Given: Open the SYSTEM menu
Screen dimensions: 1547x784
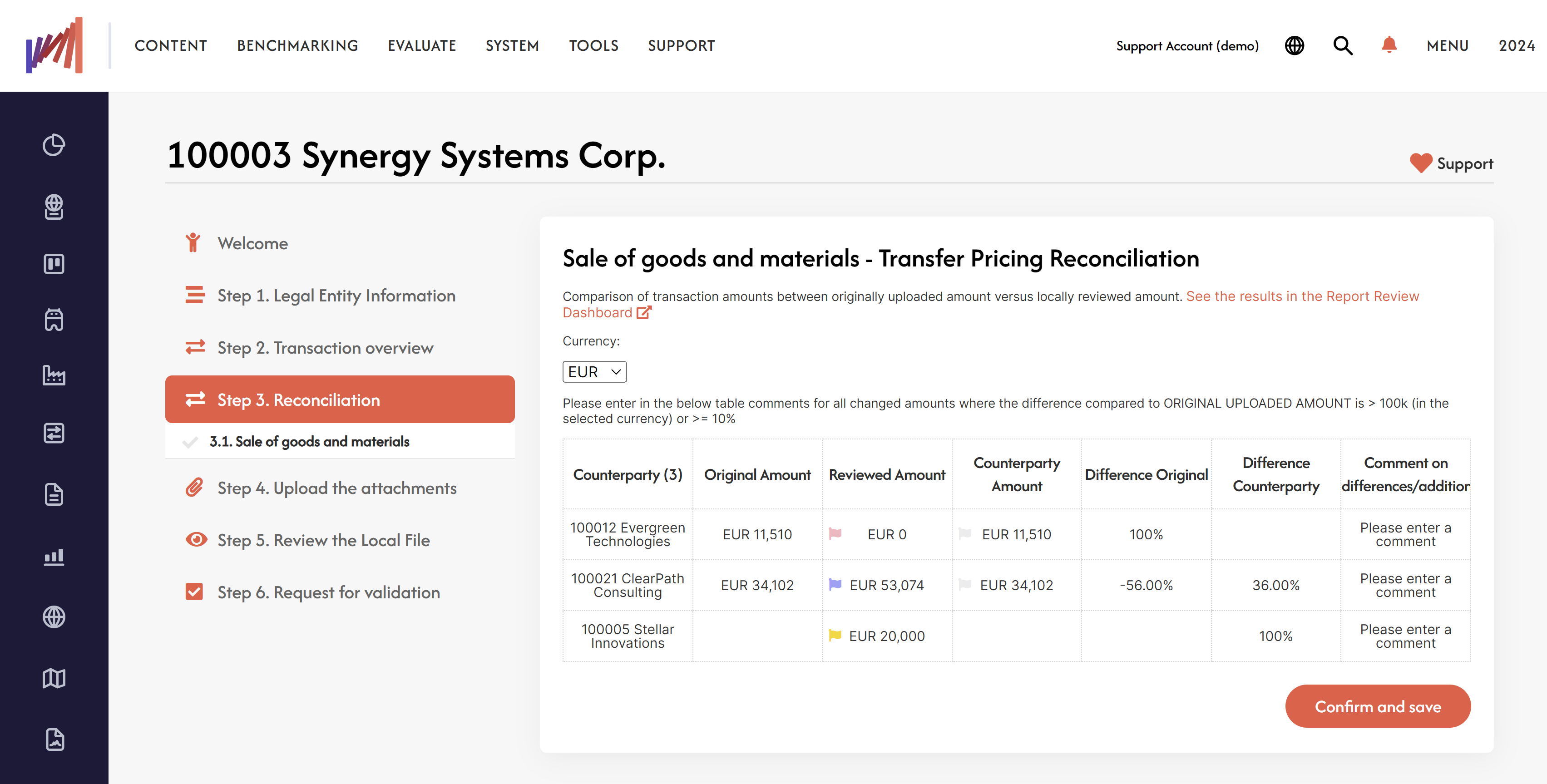Looking at the screenshot, I should click(512, 45).
